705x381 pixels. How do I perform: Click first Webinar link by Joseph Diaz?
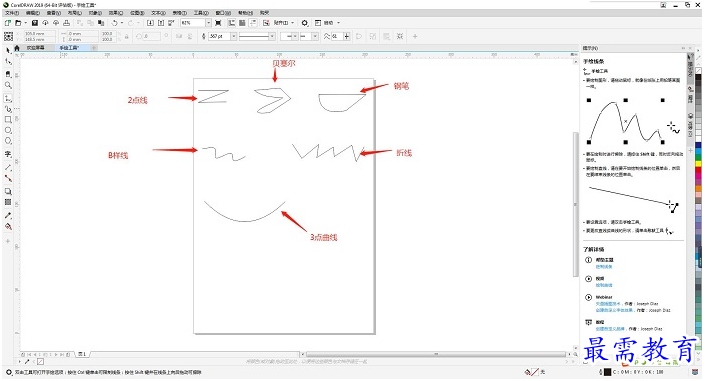608,304
